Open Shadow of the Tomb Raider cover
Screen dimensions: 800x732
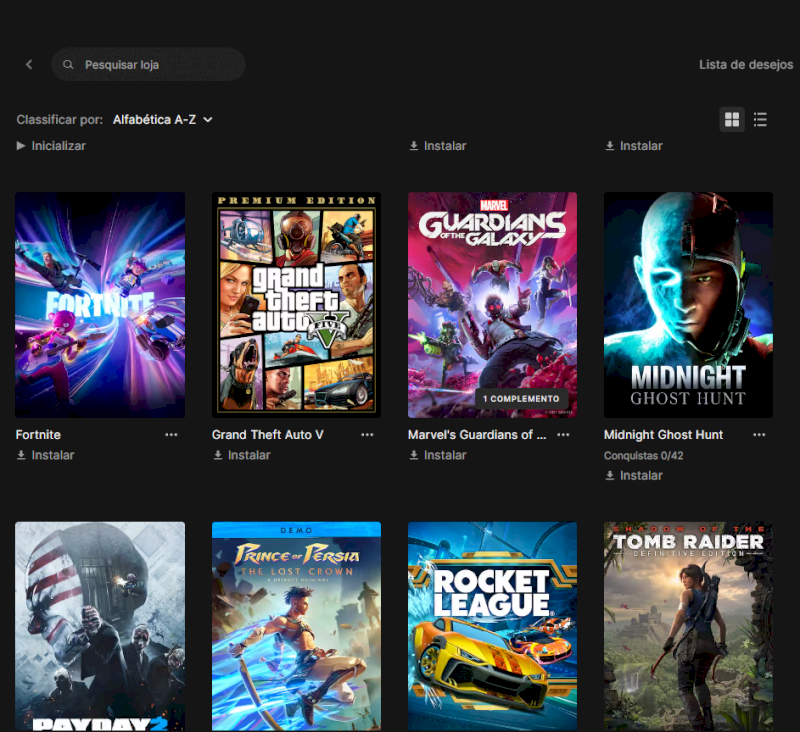pyautogui.click(x=688, y=626)
